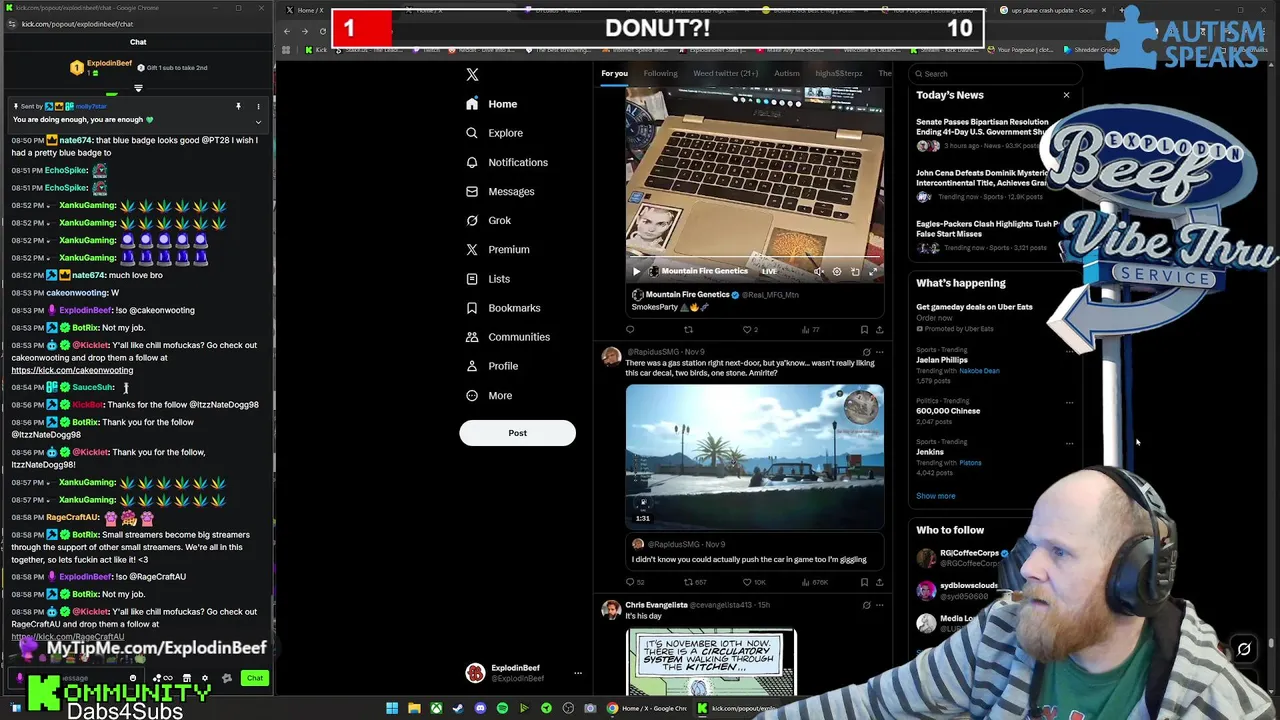The image size is (1280, 720).
Task: Open the Get gameday deals on Uber Eats promo
Action: 974,307
